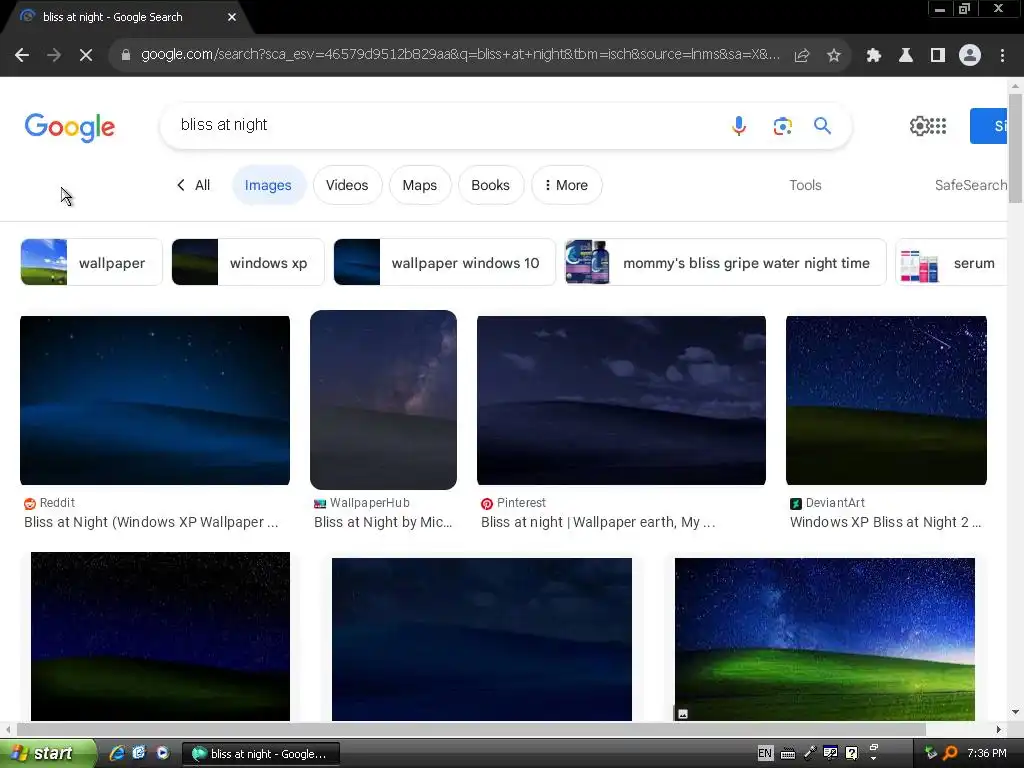The width and height of the screenshot is (1024, 768).
Task: Open the bright green hill night image
Action: pos(824,639)
